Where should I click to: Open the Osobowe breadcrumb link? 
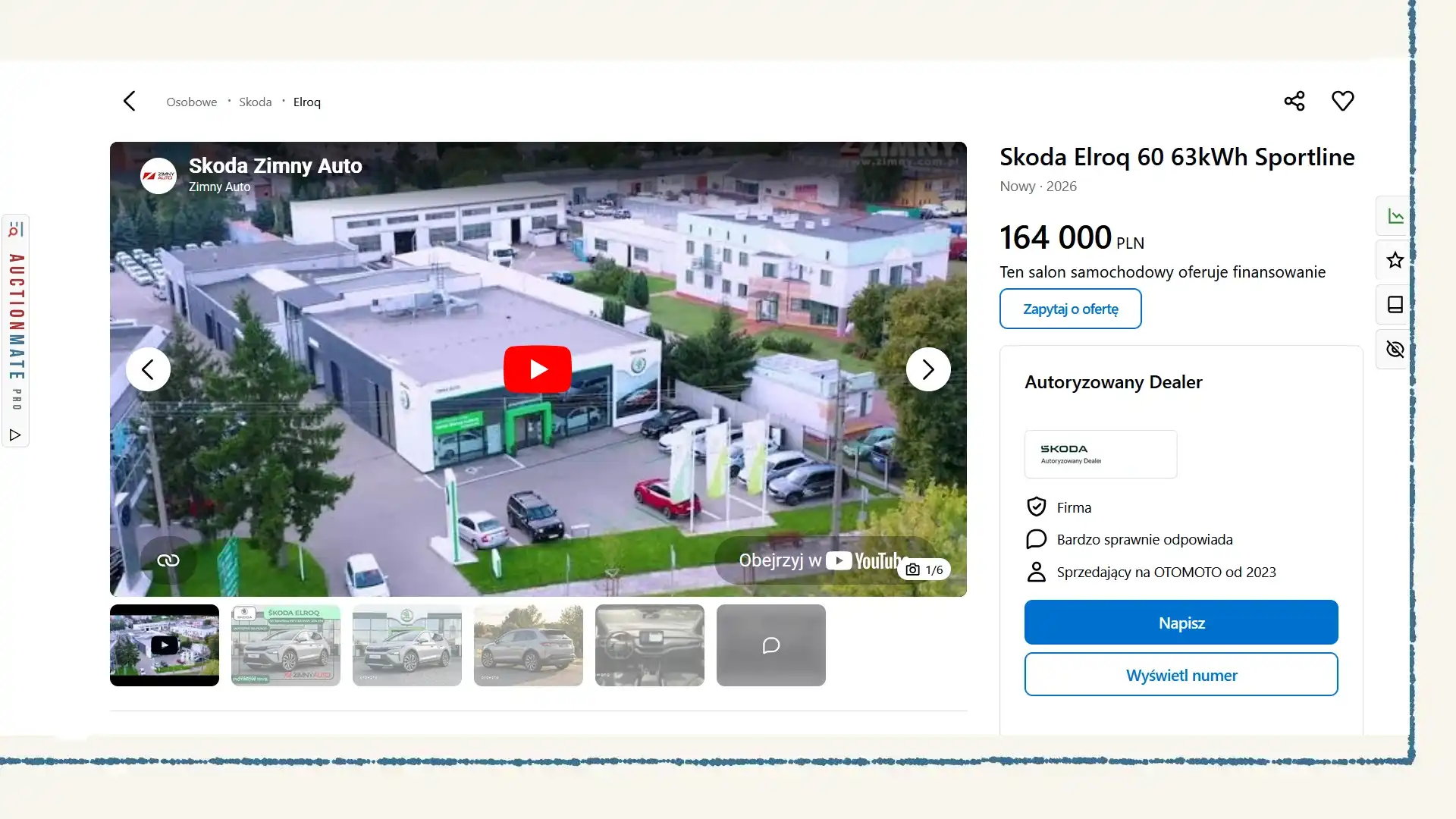(191, 102)
